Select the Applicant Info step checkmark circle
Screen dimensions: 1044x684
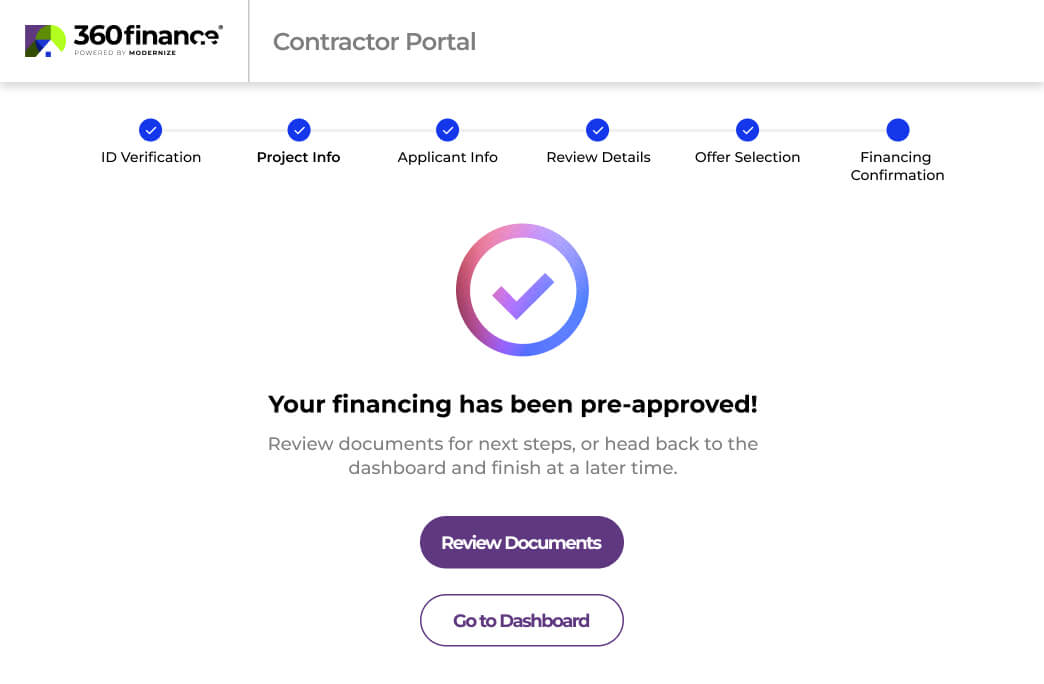[447, 130]
